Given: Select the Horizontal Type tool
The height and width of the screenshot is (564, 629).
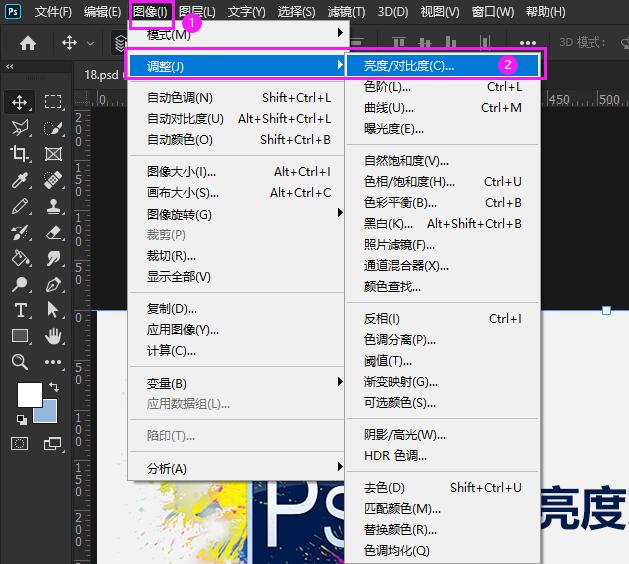Looking at the screenshot, I should pyautogui.click(x=20, y=310).
